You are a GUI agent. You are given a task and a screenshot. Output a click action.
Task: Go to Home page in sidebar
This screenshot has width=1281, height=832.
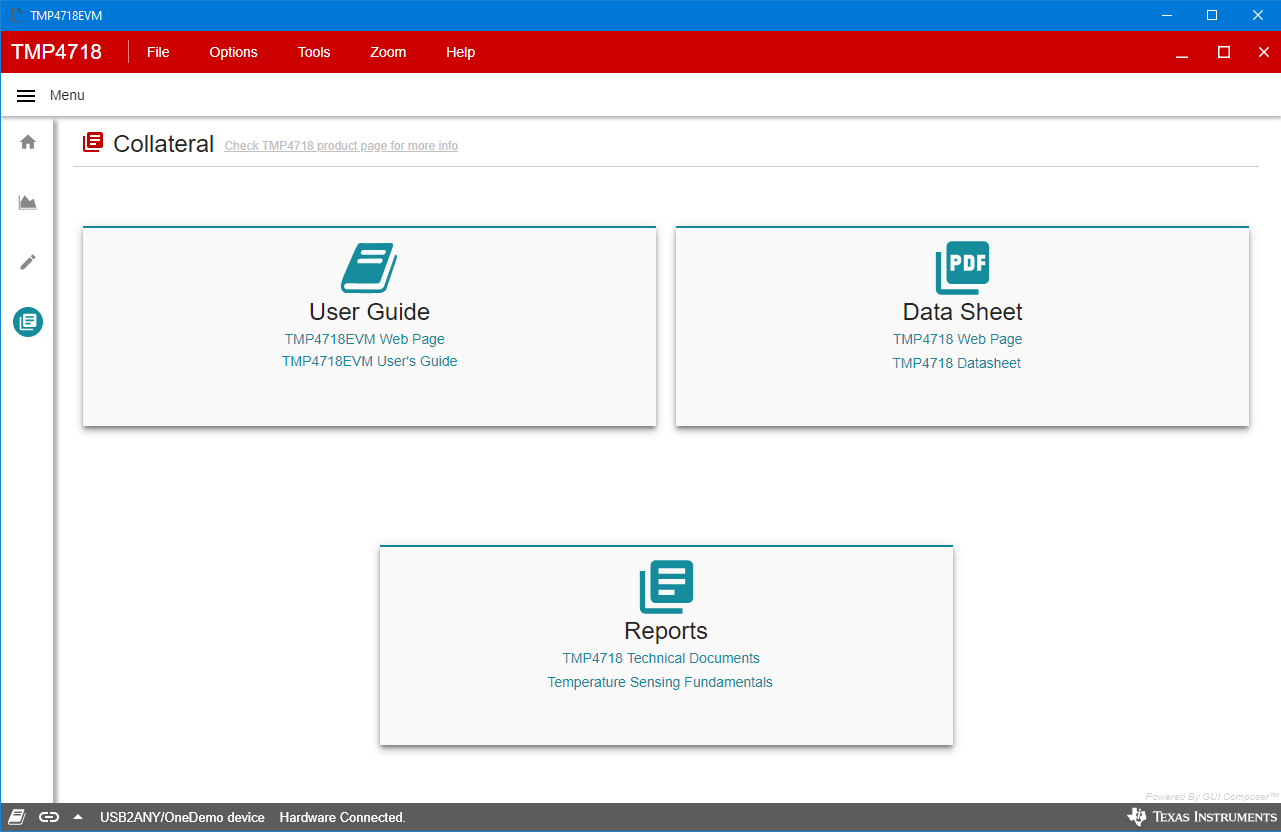(28, 142)
